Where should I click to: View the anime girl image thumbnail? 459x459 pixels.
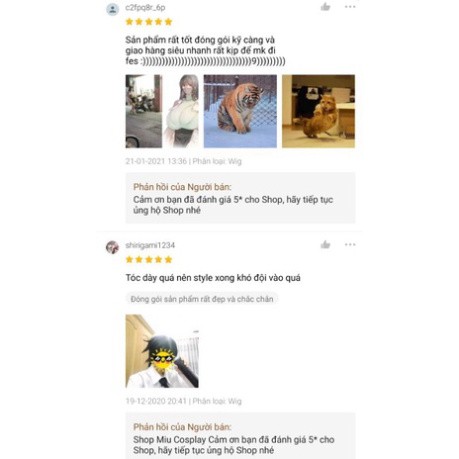[x=180, y=111]
